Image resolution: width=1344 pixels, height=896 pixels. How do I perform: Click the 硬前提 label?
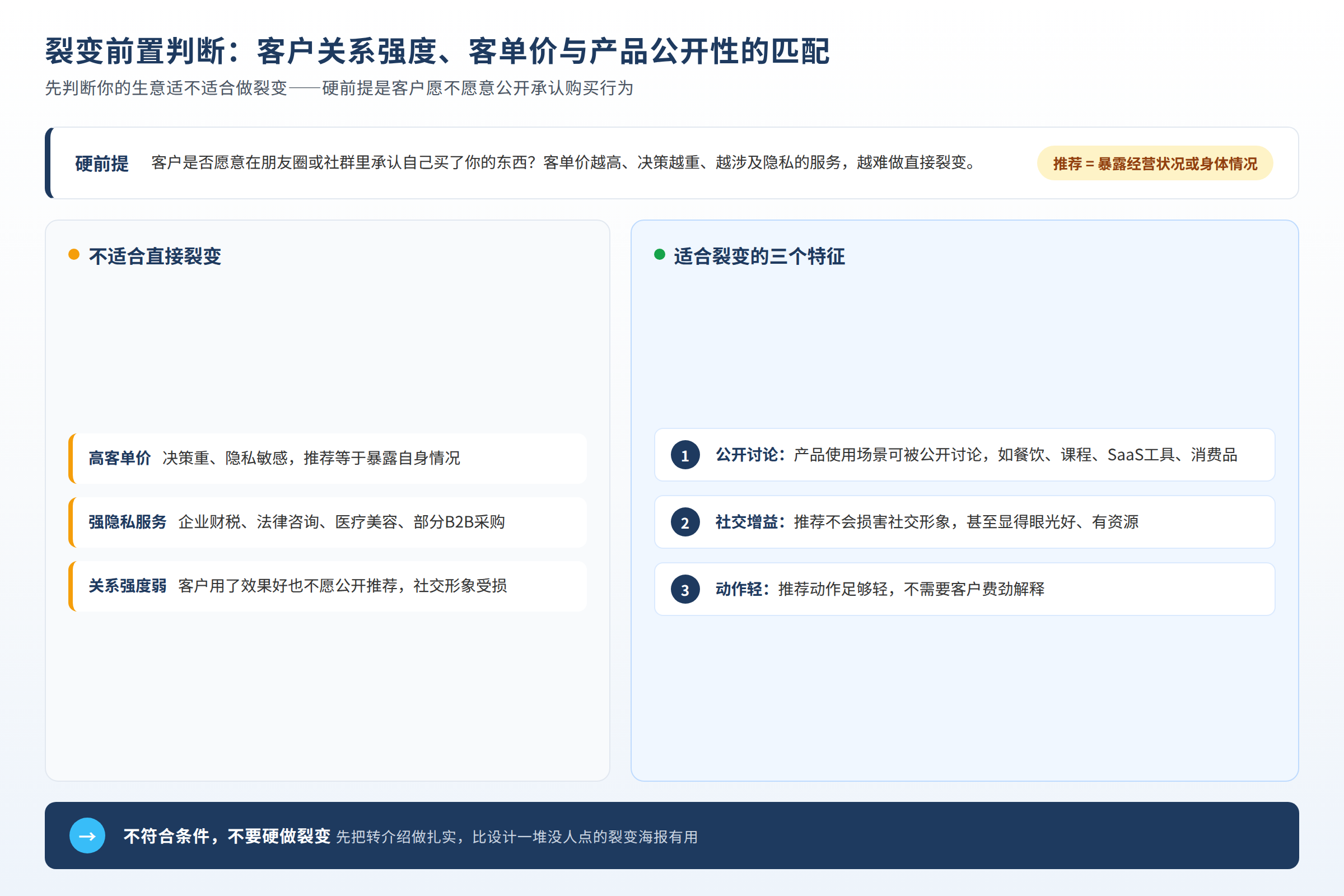[102, 164]
